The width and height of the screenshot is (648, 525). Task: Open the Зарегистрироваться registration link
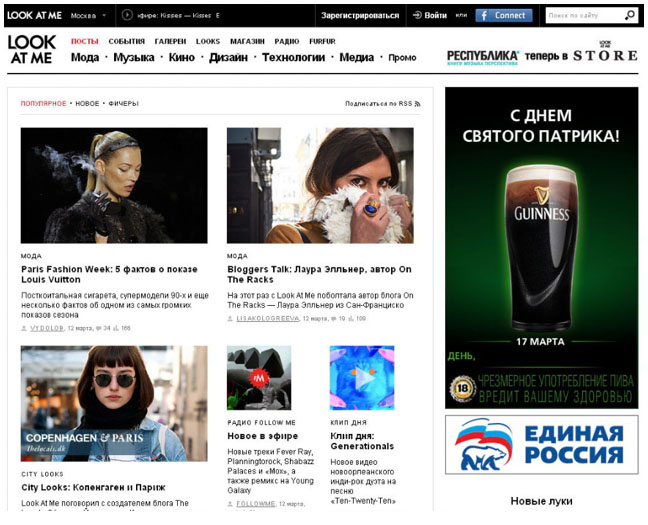click(359, 16)
